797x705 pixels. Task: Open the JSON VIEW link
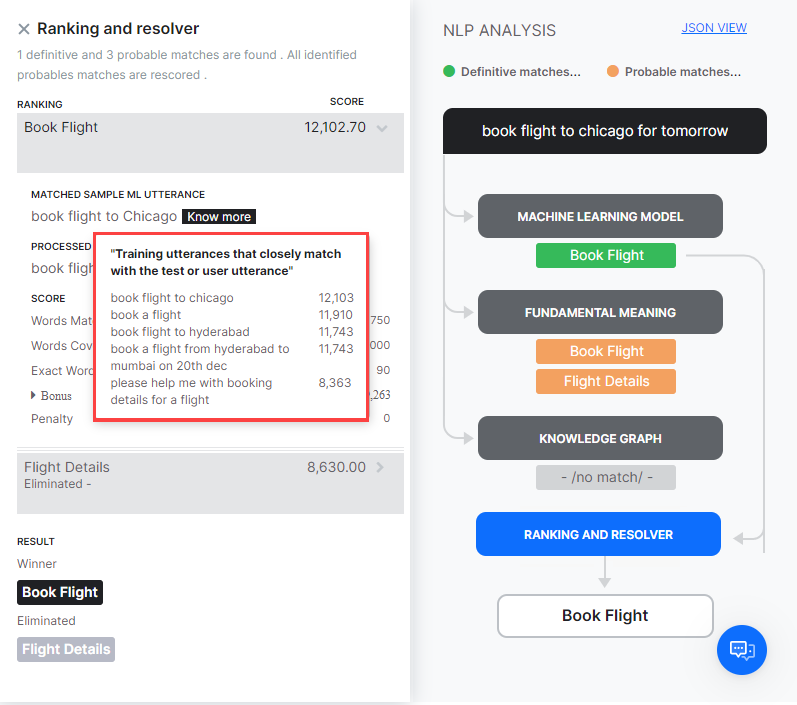(714, 28)
